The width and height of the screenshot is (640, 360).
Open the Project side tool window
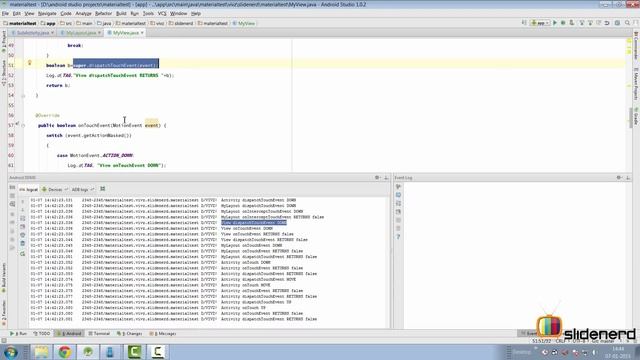[x=4, y=41]
